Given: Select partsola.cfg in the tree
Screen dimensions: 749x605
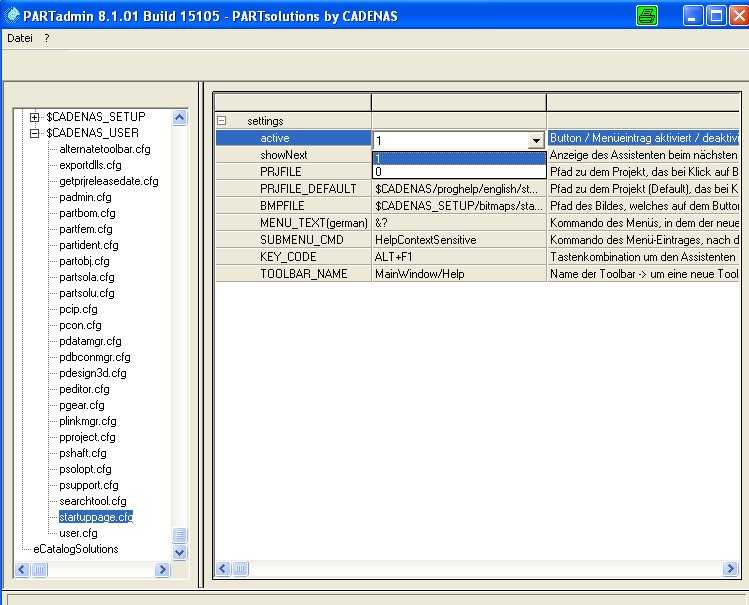Looking at the screenshot, I should pos(86,277).
